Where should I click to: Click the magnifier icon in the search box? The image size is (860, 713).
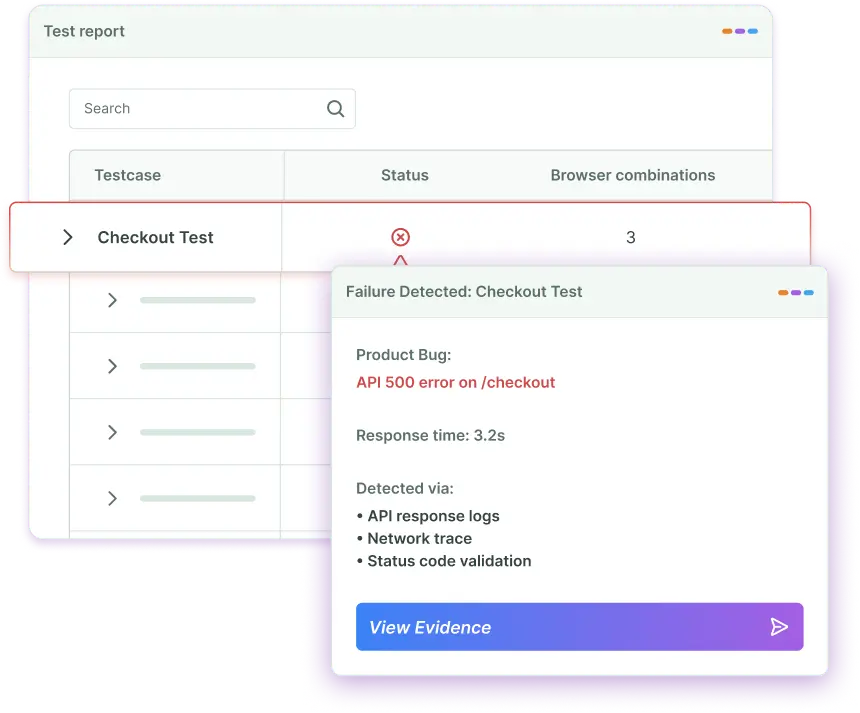[x=335, y=109]
